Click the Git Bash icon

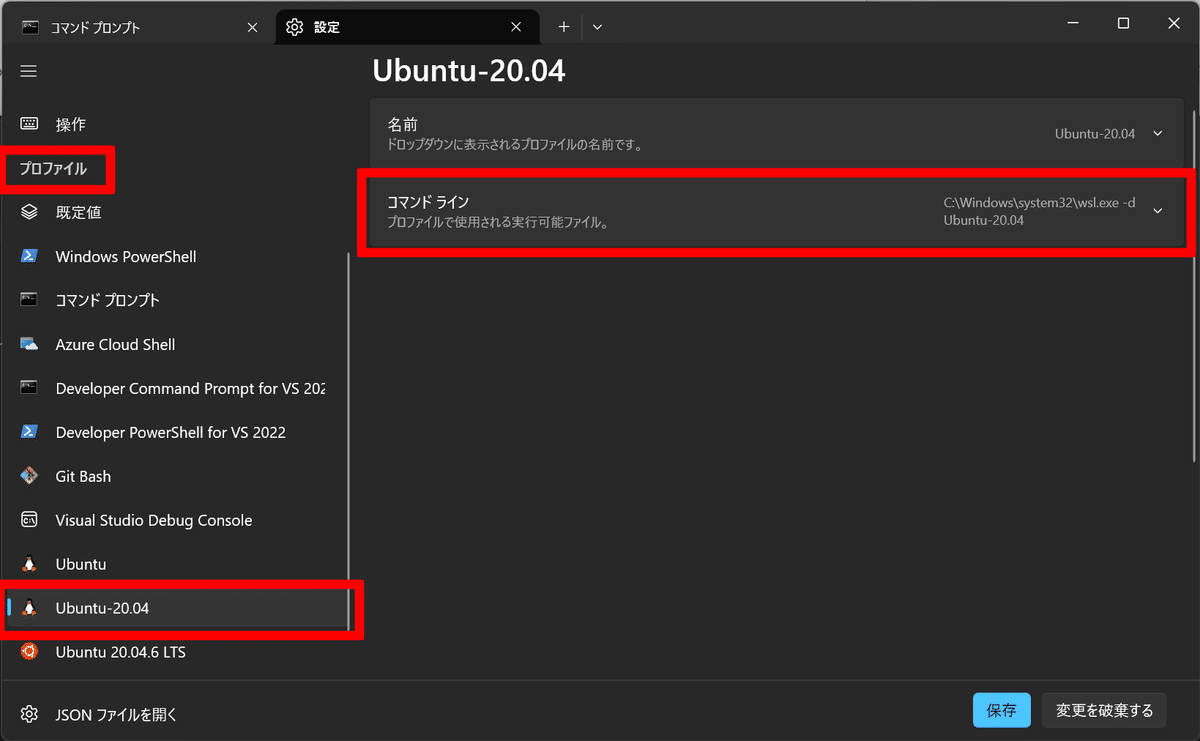click(29, 476)
